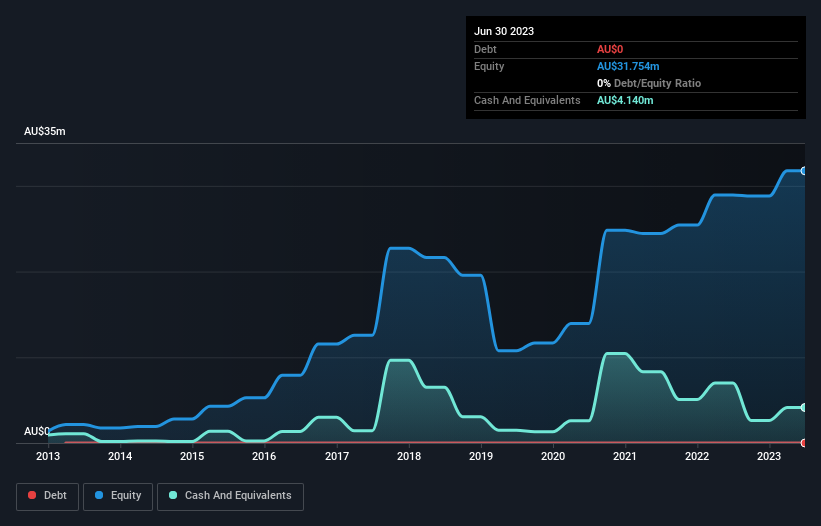Click the 2018 x-axis label
The image size is (821, 526).
click(409, 456)
